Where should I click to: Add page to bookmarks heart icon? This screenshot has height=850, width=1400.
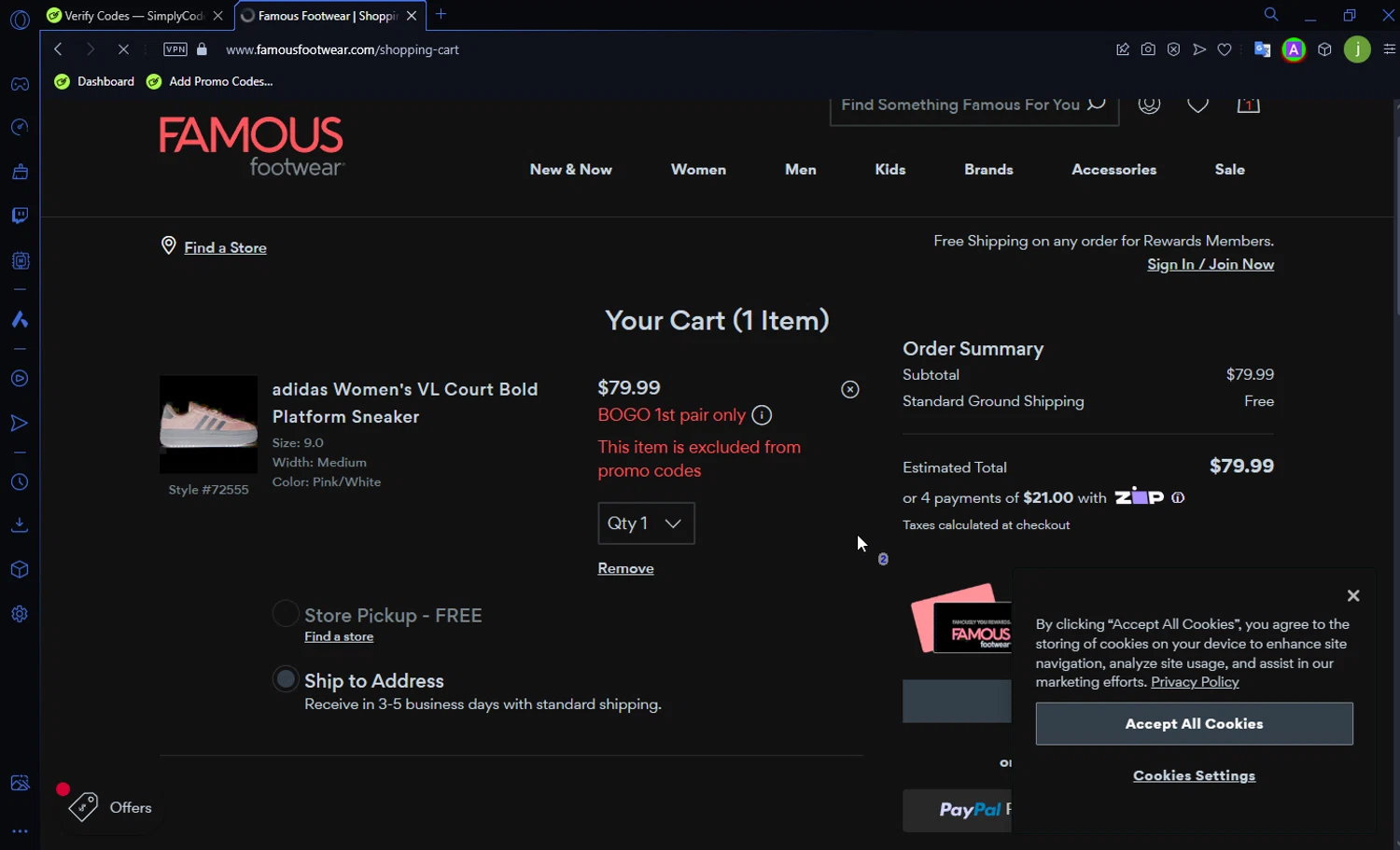pos(1225,49)
